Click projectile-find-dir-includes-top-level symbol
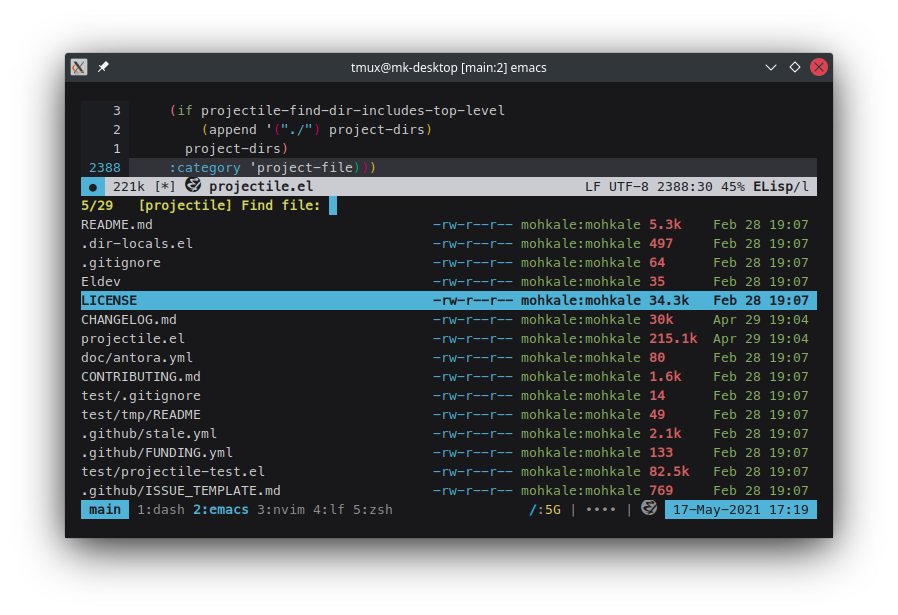898x615 pixels. click(353, 111)
